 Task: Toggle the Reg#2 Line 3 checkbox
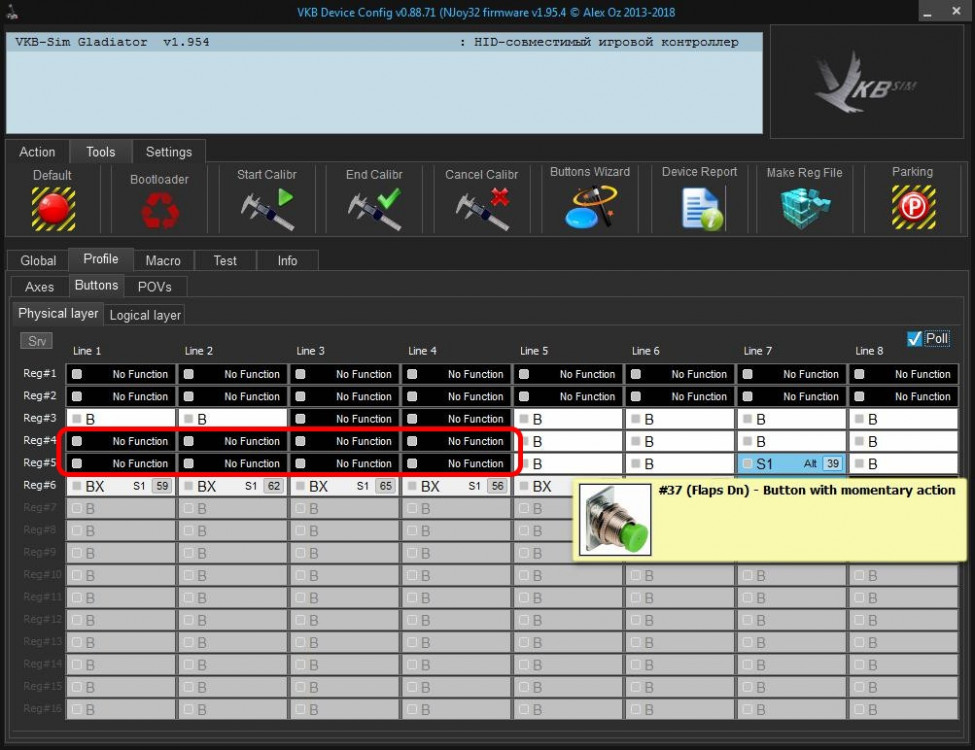[300, 397]
